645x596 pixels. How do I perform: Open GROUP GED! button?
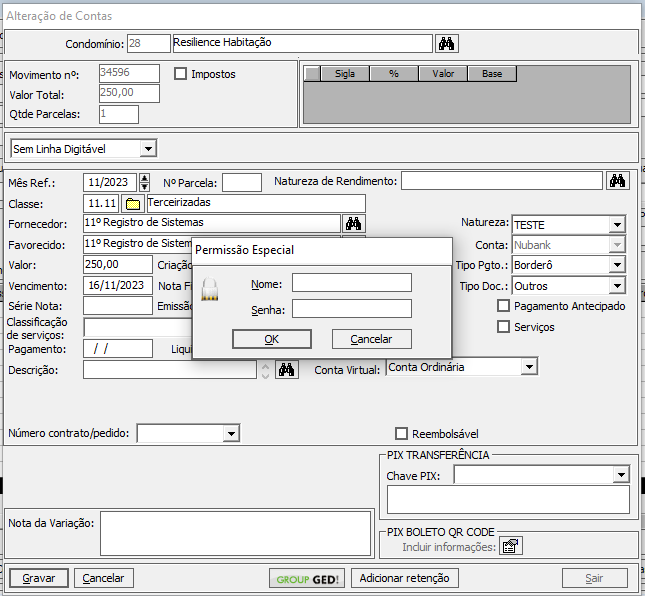point(307,579)
